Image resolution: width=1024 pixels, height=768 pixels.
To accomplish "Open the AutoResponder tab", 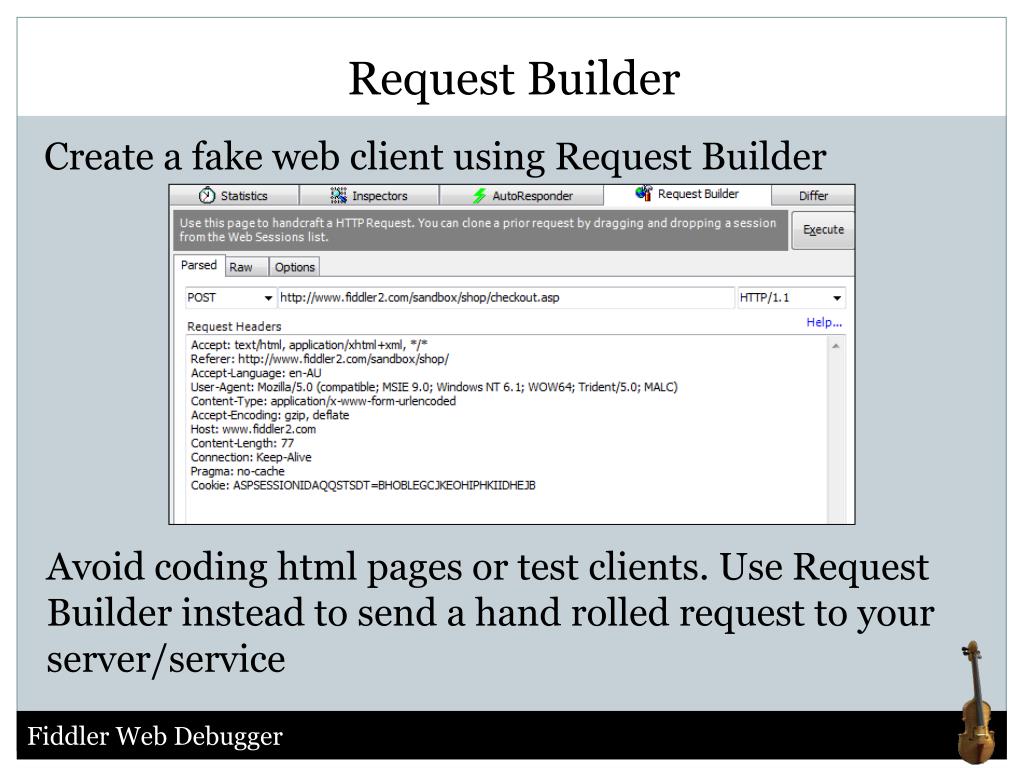I will (522, 195).
